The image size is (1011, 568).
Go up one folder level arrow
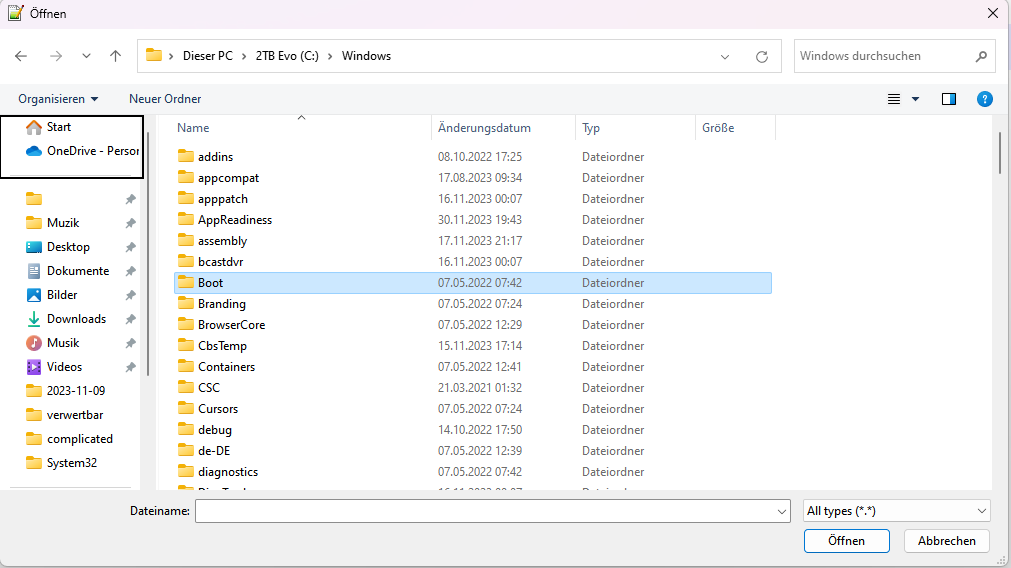[x=115, y=56]
